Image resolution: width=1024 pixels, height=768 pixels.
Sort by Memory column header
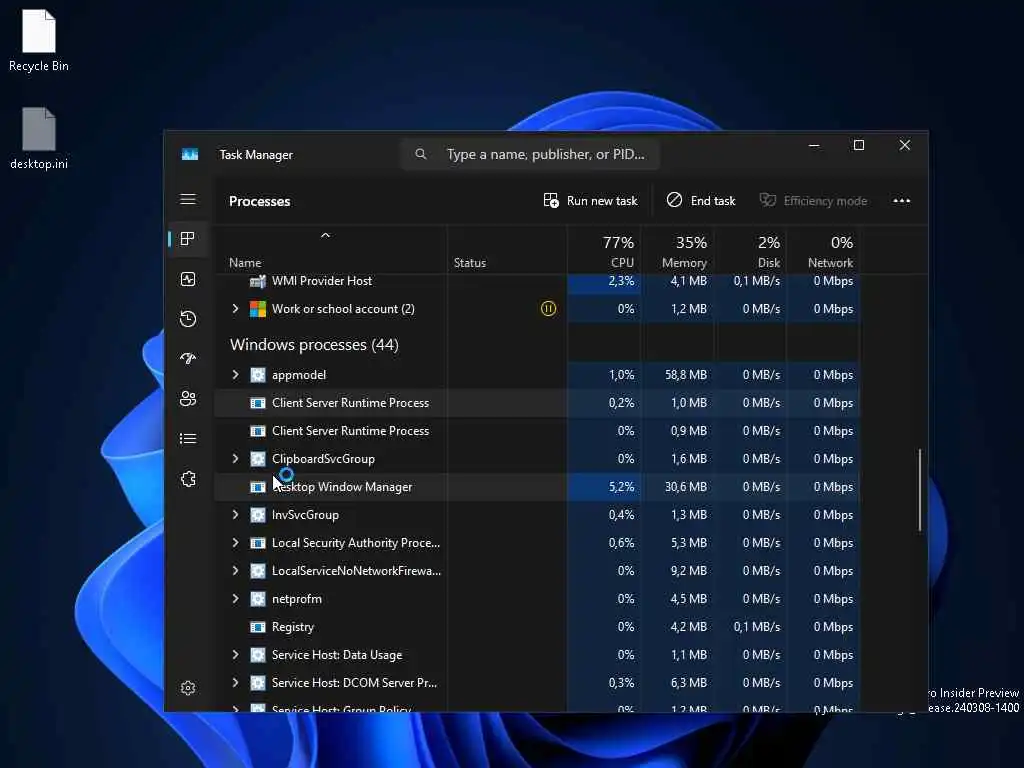coord(677,251)
